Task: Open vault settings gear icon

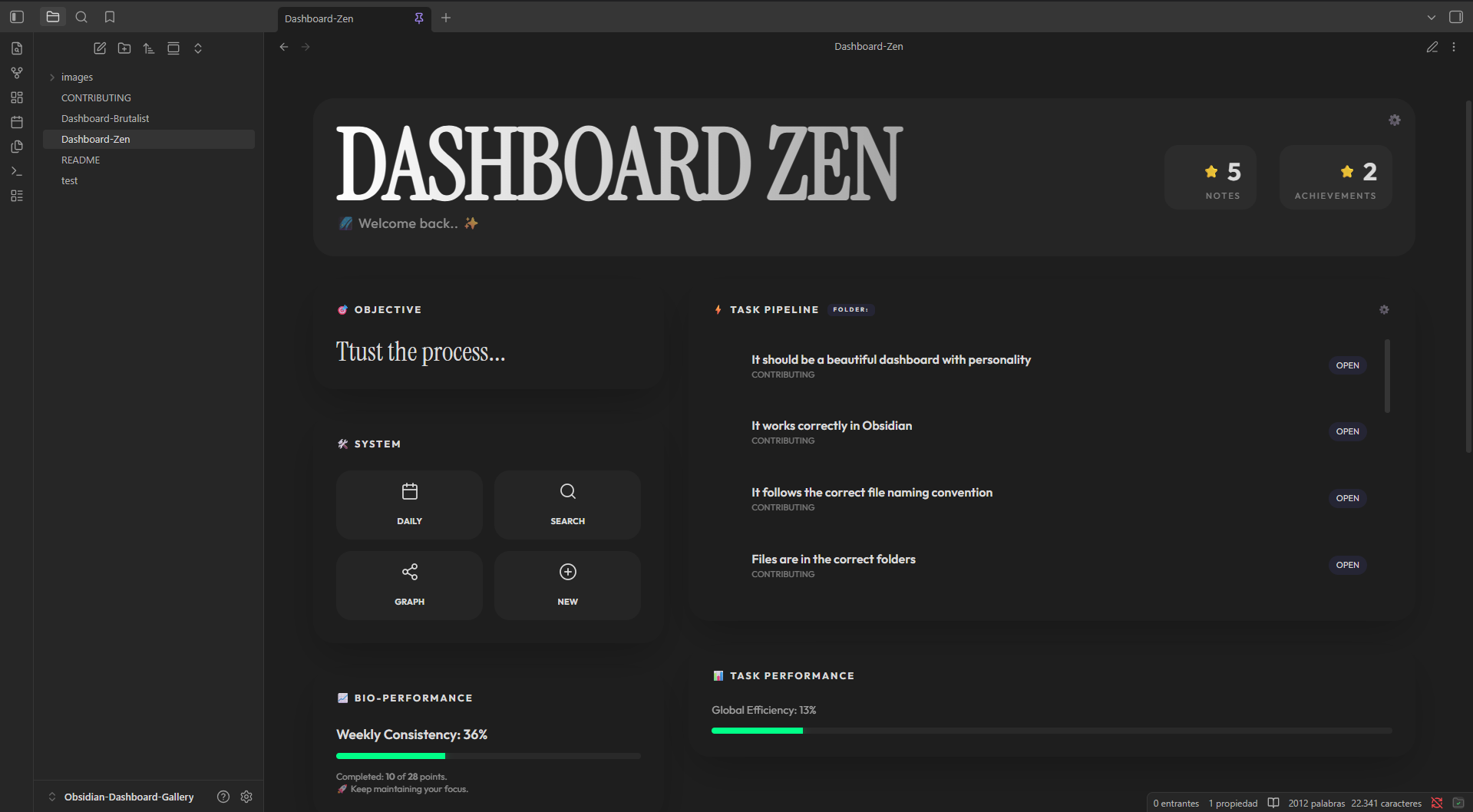Action: [x=246, y=797]
